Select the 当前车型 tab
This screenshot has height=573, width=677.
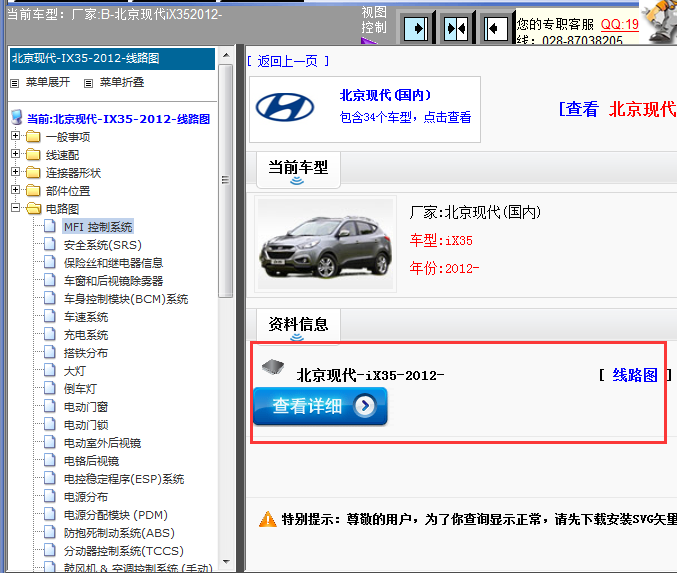click(x=298, y=169)
